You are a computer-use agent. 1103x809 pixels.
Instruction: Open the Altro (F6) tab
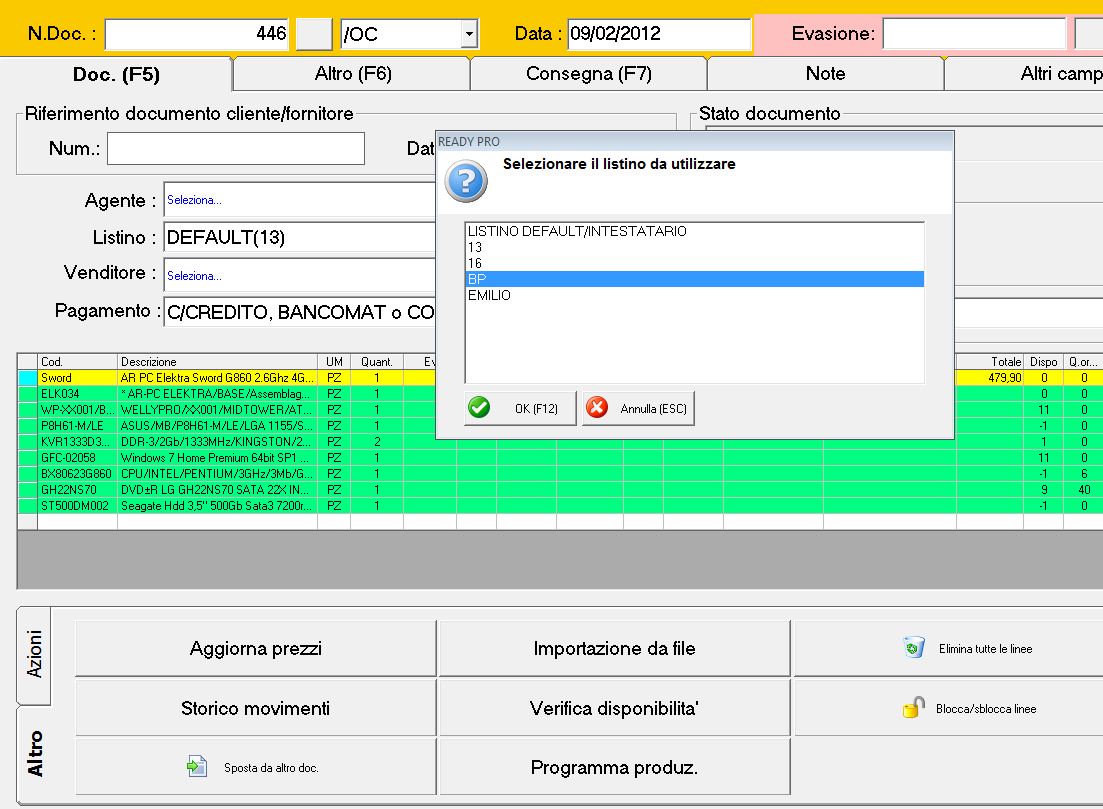tap(352, 73)
